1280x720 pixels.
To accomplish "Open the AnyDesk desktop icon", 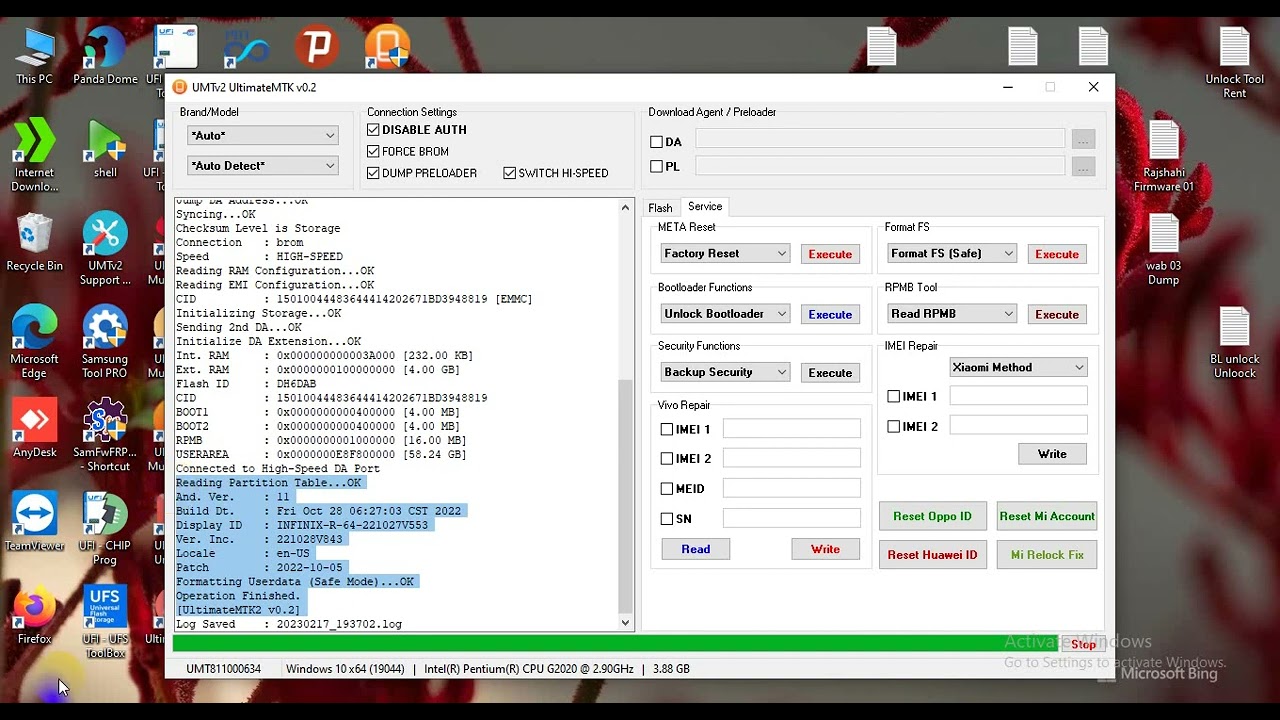I will (x=34, y=428).
